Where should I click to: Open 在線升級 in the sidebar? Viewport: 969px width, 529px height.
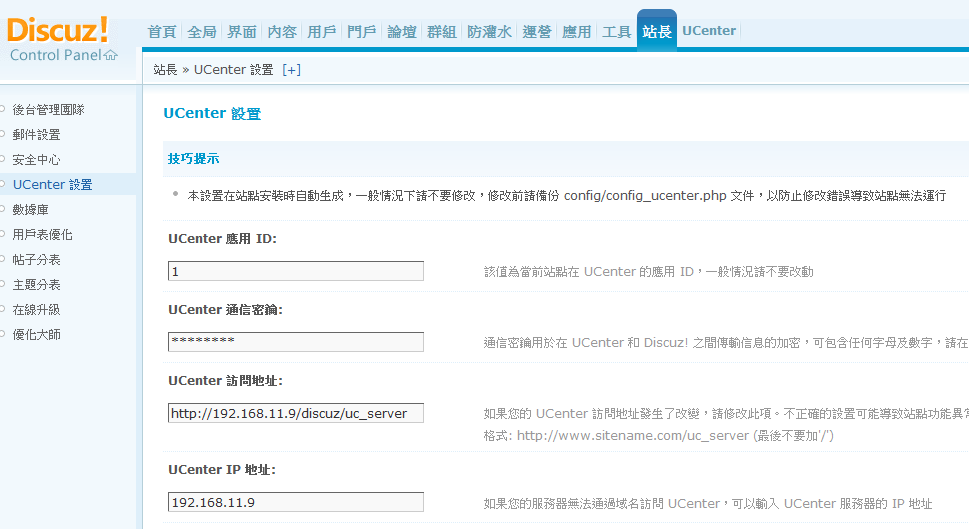coord(36,310)
